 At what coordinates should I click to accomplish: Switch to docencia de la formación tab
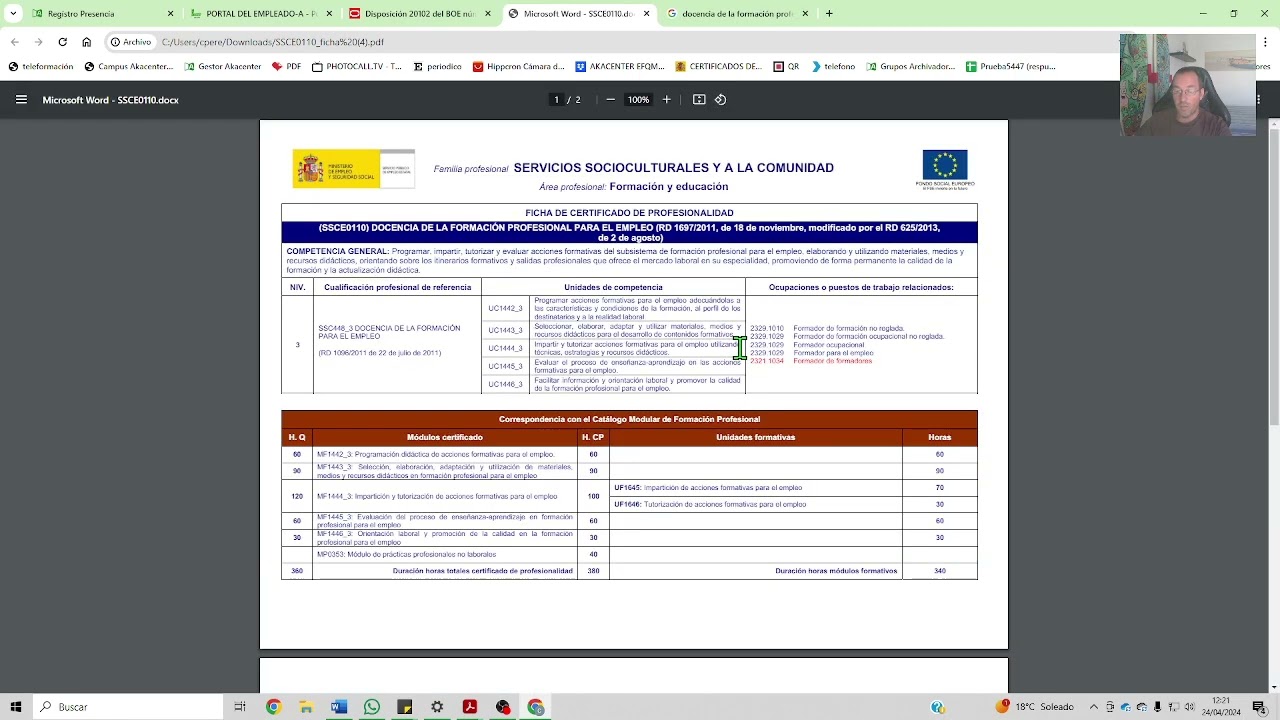coord(738,14)
